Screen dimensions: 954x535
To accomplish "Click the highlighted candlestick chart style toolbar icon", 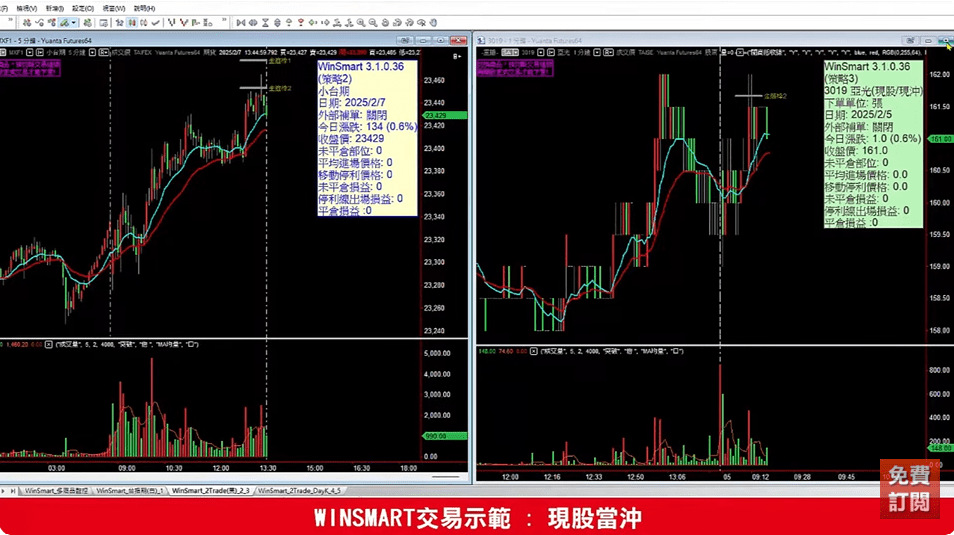I will (132, 23).
